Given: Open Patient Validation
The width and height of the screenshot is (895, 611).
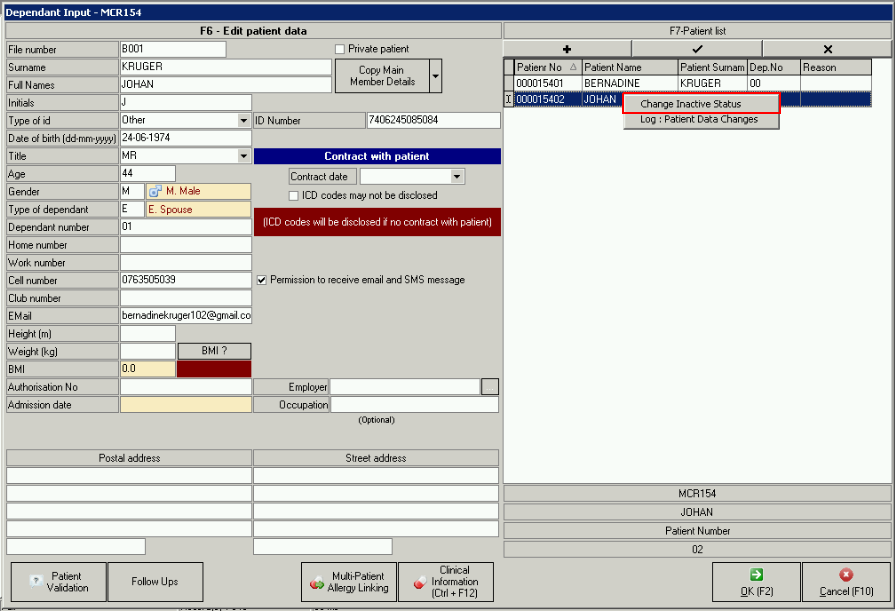Looking at the screenshot, I should pyautogui.click(x=56, y=582).
